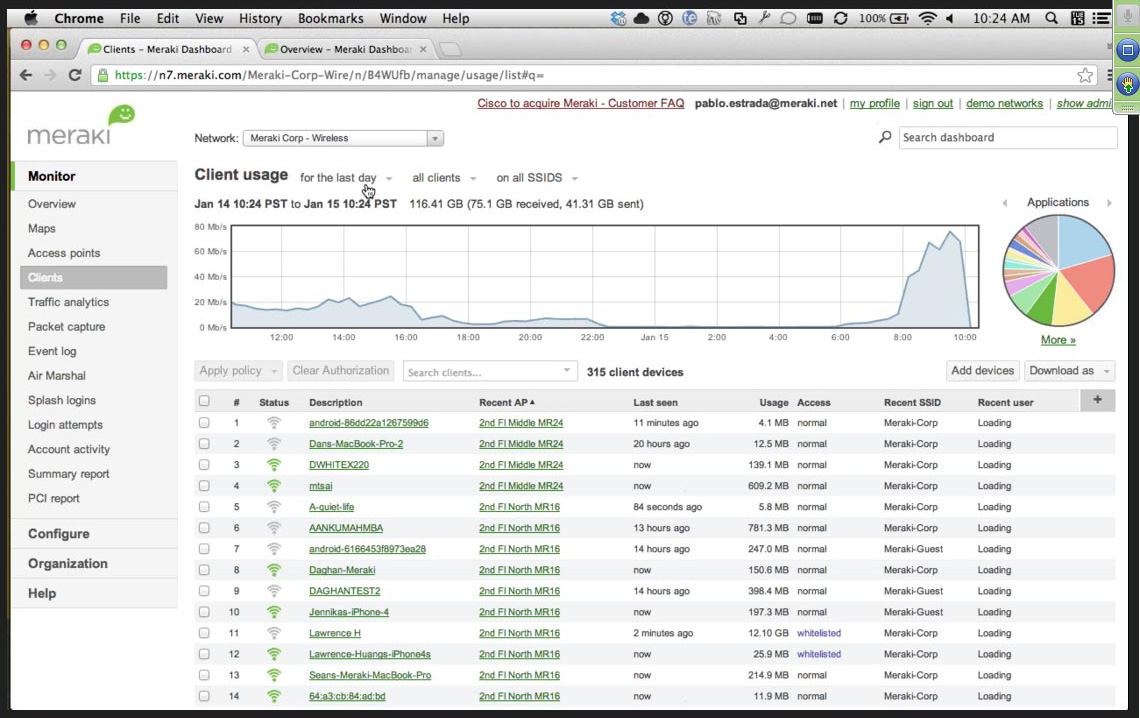Click the Wi-Fi status icon in menu bar
Viewport: 1140px width, 718px height.
click(x=927, y=18)
